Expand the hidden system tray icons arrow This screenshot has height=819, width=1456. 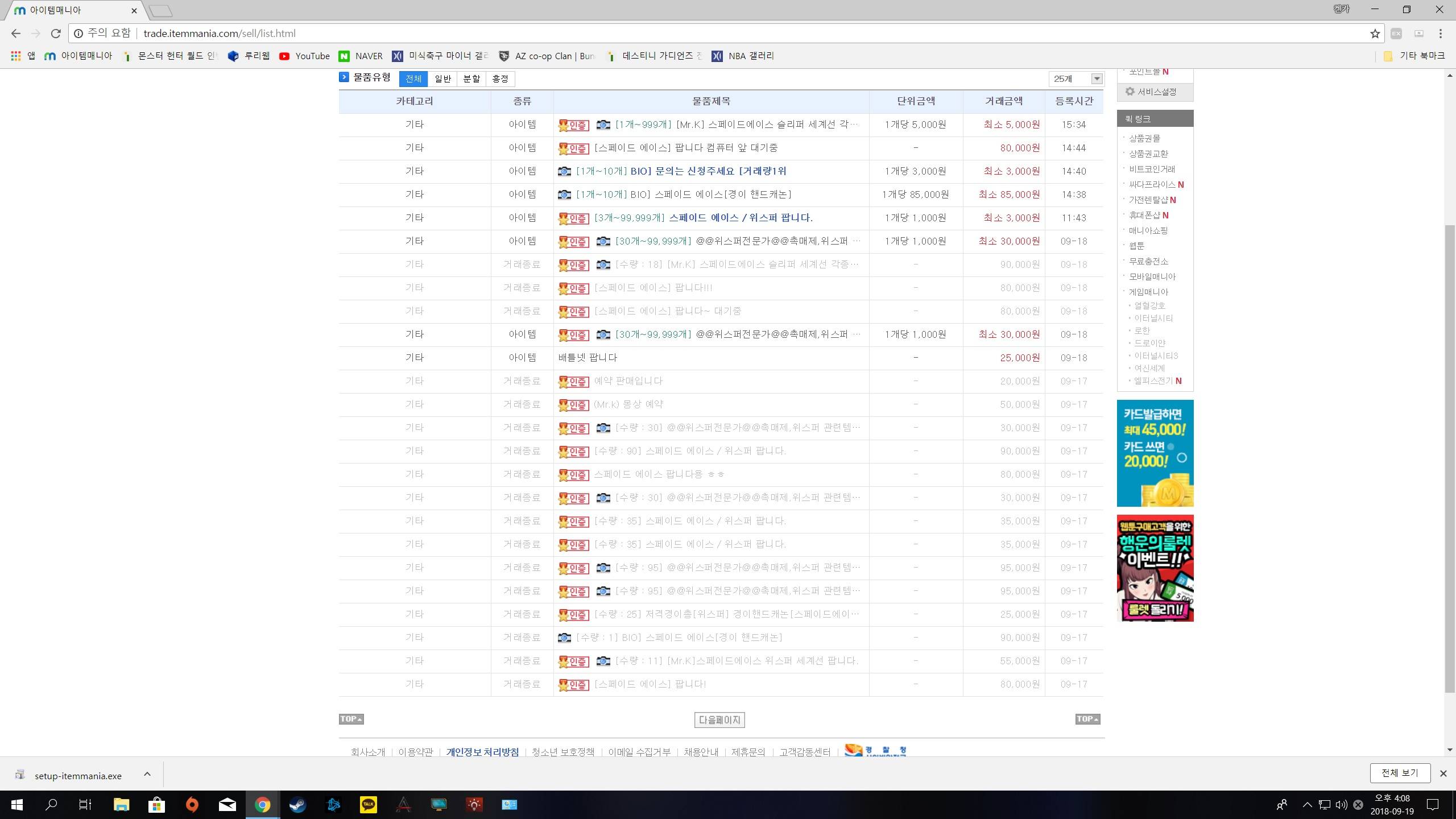coord(1307,805)
